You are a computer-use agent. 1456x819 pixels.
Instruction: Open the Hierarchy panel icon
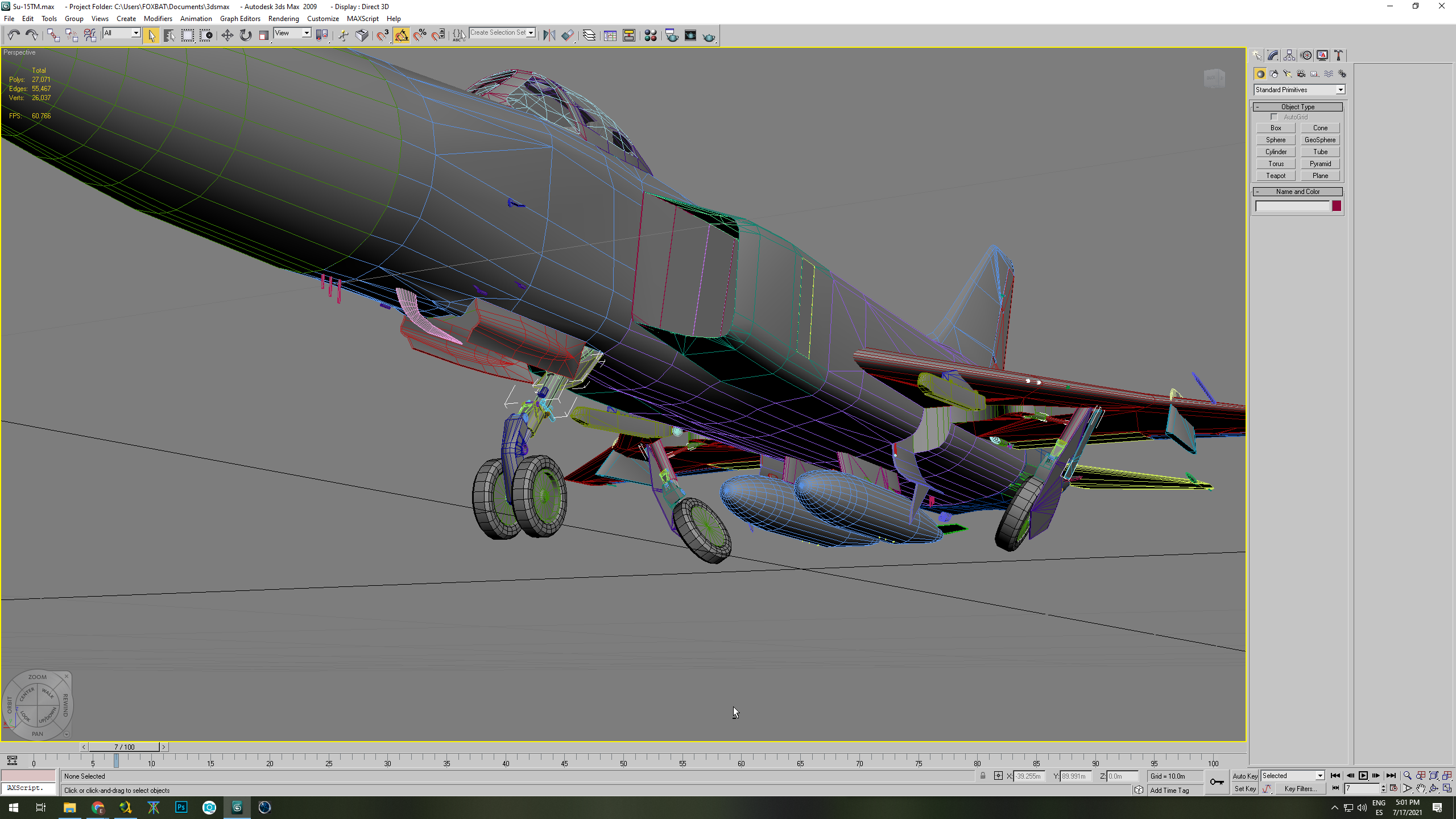1289,55
